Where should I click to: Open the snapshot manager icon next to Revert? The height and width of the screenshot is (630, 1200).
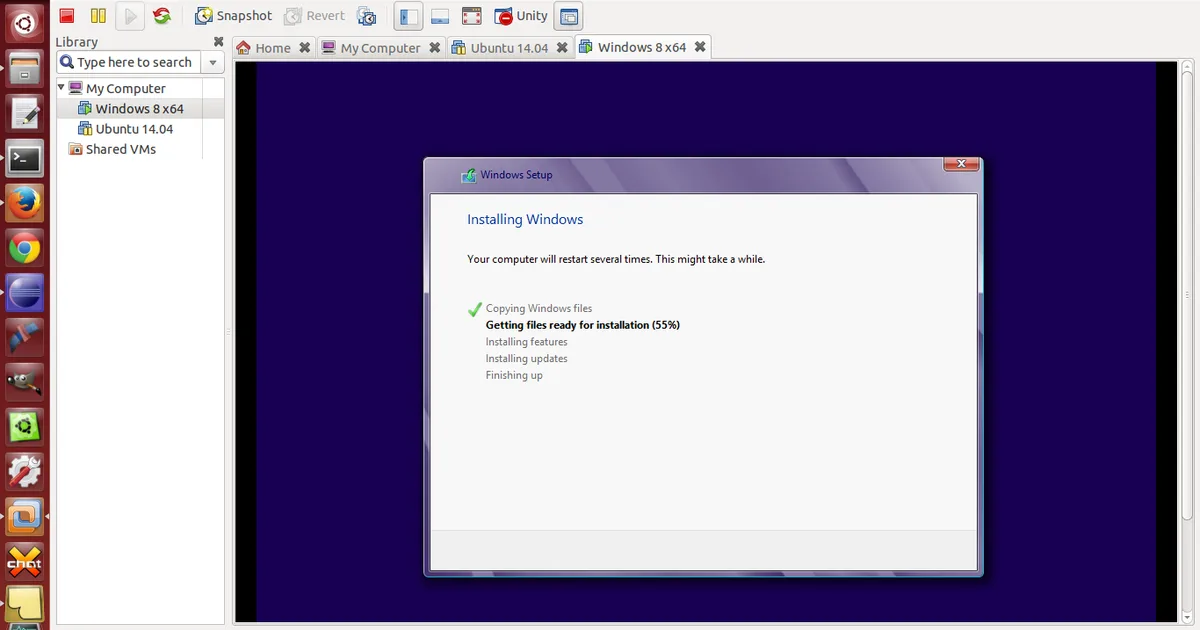coord(367,16)
